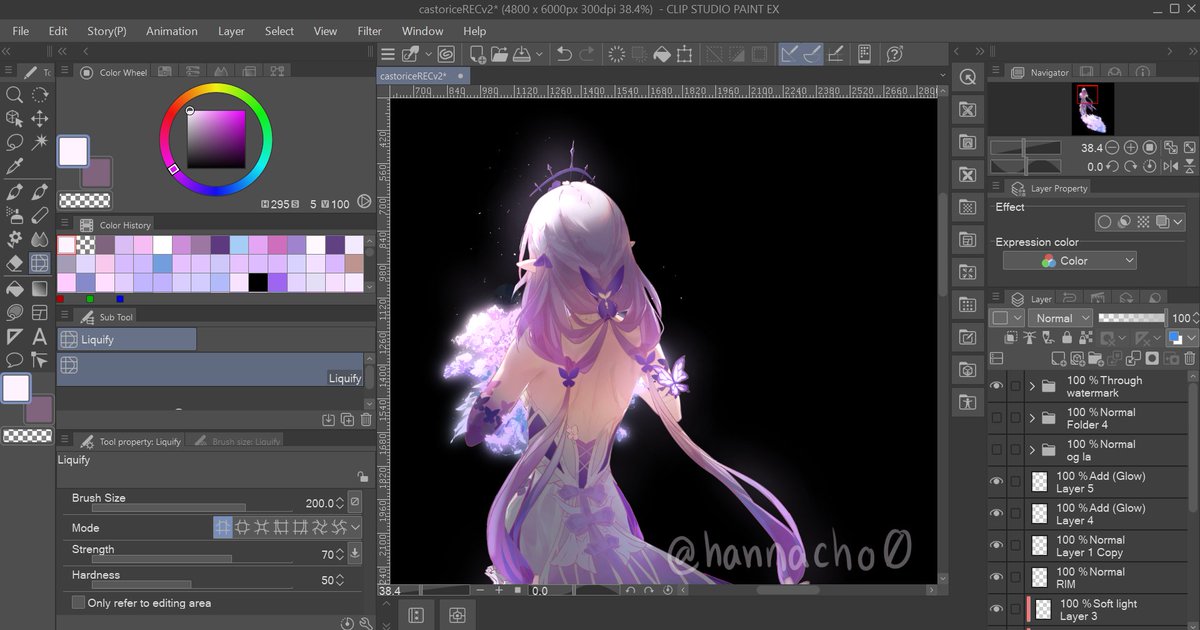Open the layer effect options dropdown arrow

coord(1176,222)
